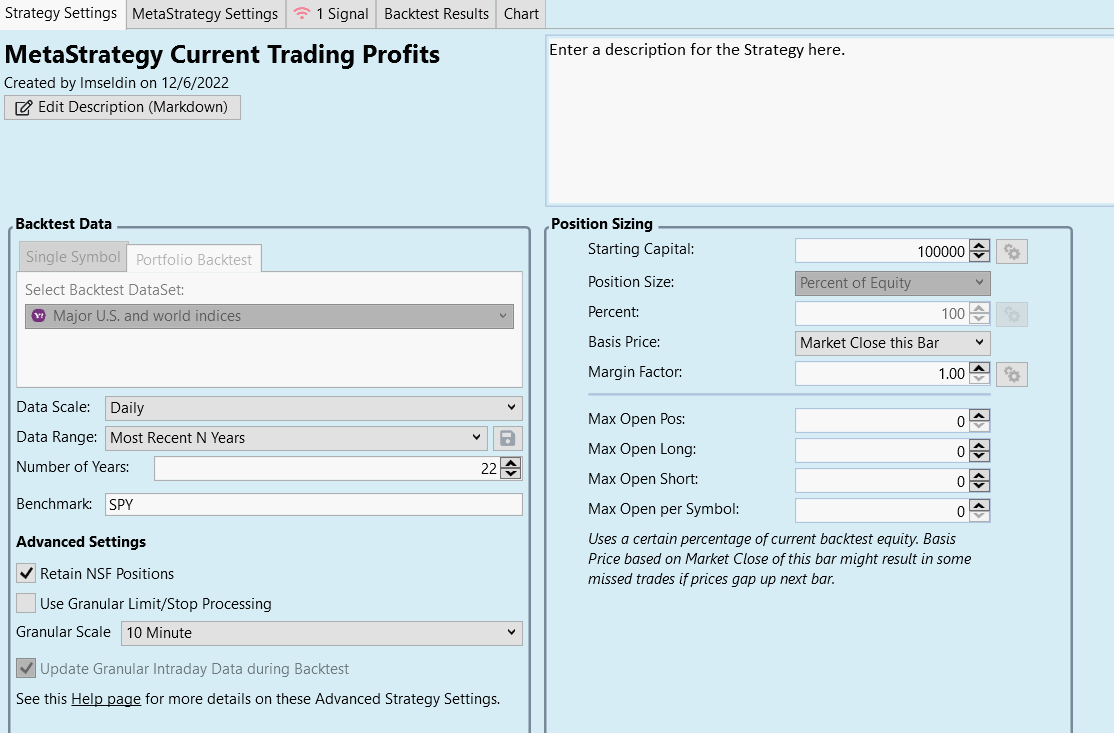Open the Chart tab
Viewport: 1114px width, 733px height.
point(520,14)
